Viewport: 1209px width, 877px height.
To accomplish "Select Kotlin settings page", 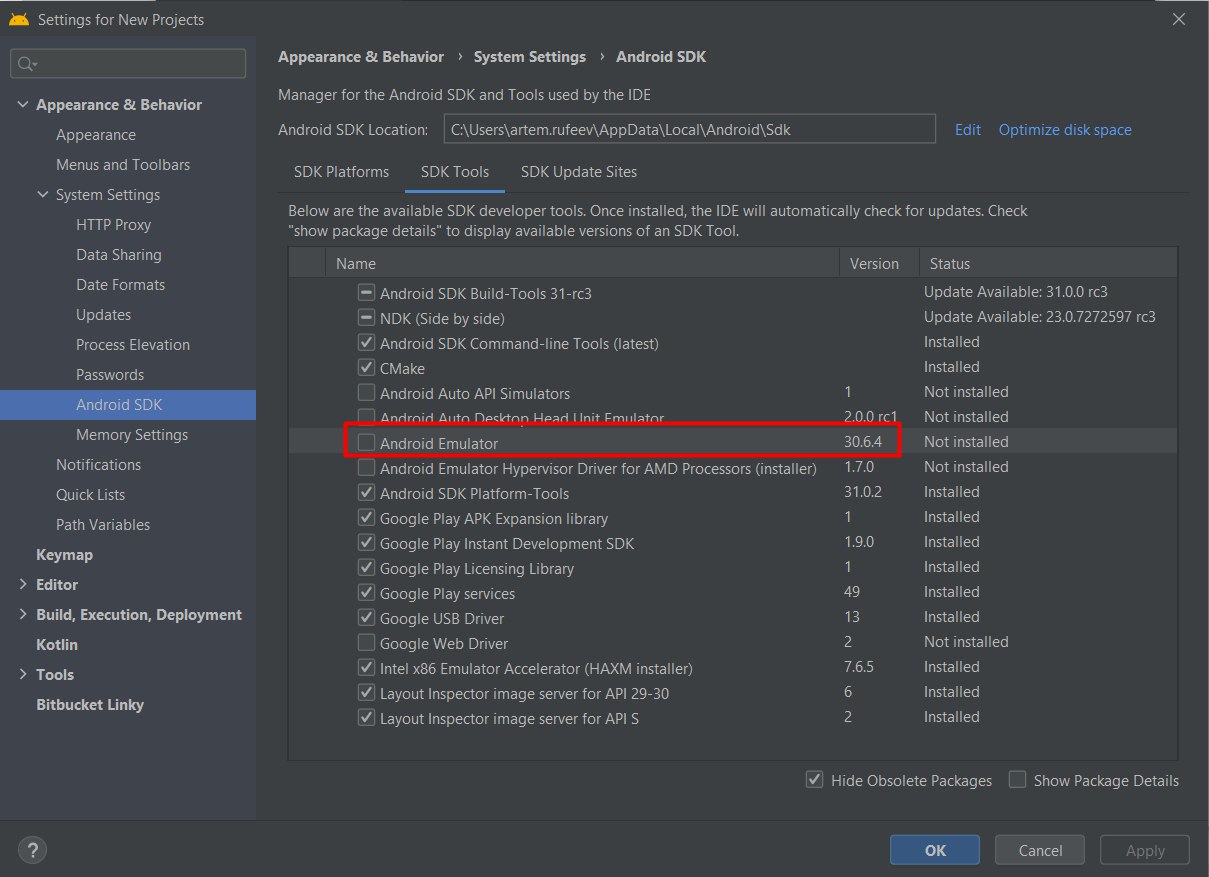I will [57, 644].
